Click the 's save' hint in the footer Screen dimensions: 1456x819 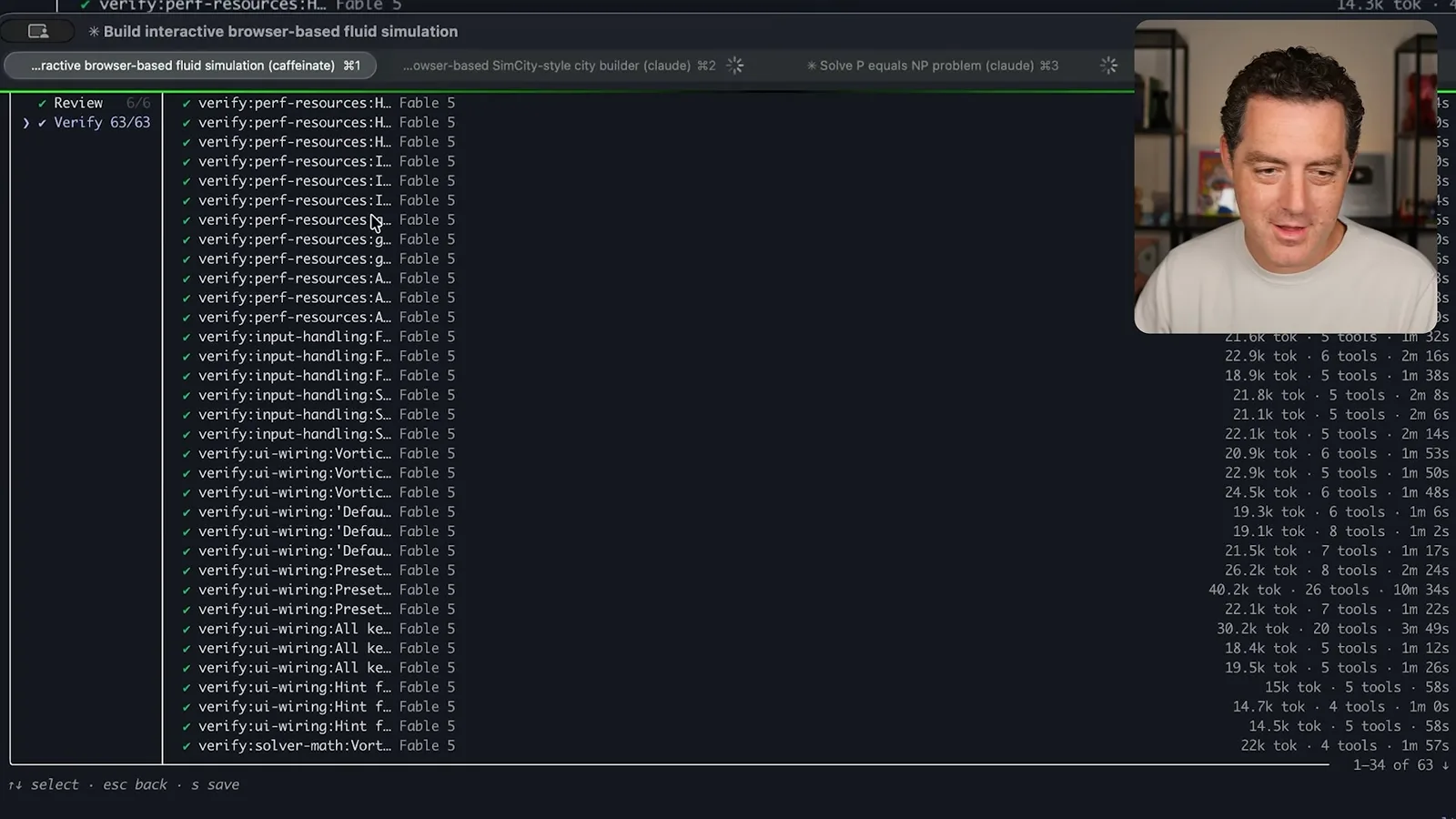click(215, 784)
